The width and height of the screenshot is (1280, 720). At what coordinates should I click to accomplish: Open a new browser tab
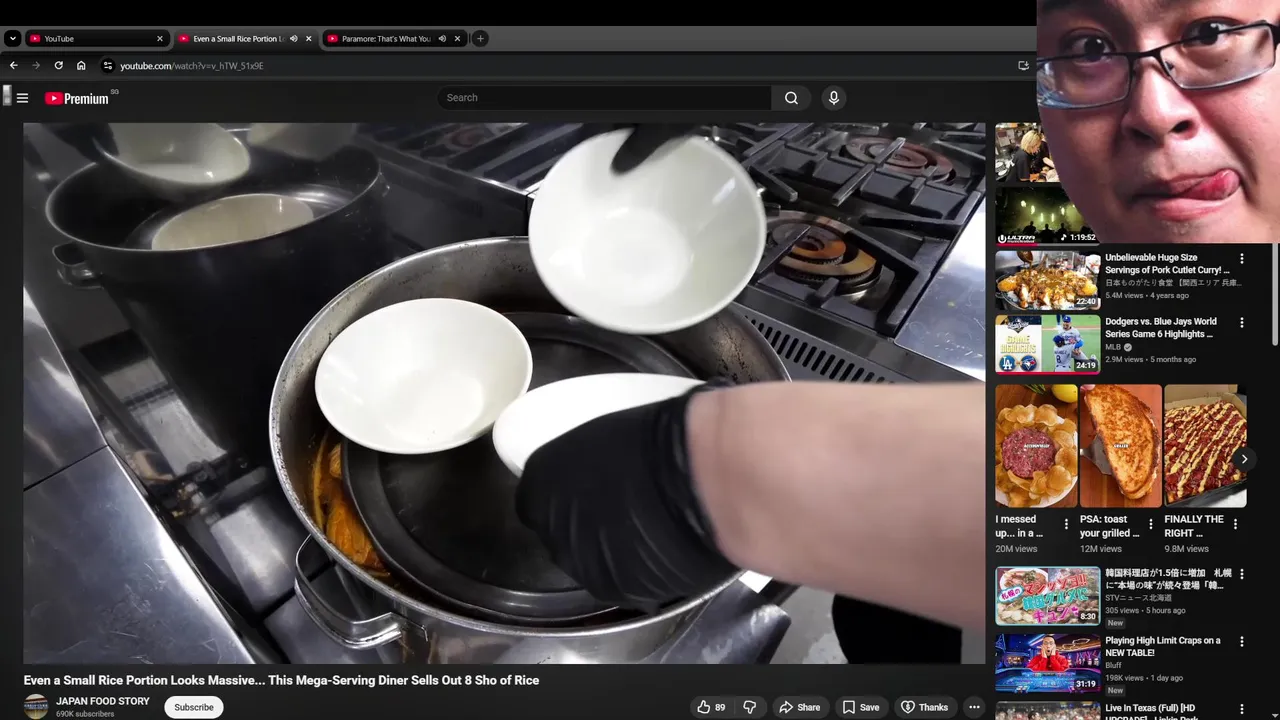pos(480,39)
